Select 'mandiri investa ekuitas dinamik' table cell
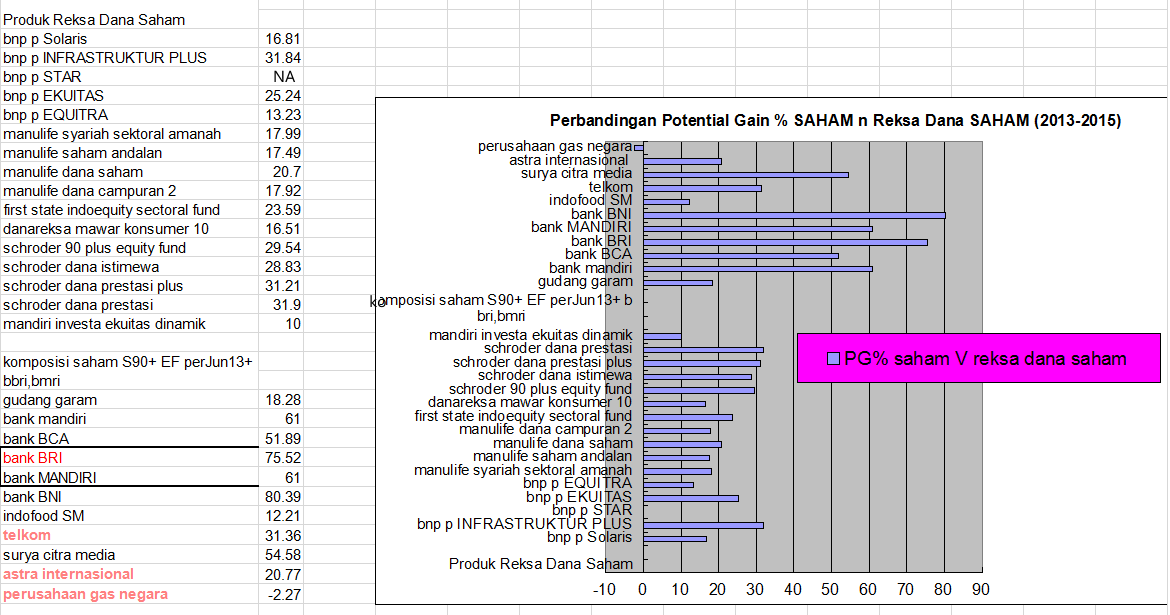The width and height of the screenshot is (1170, 615). (x=129, y=325)
